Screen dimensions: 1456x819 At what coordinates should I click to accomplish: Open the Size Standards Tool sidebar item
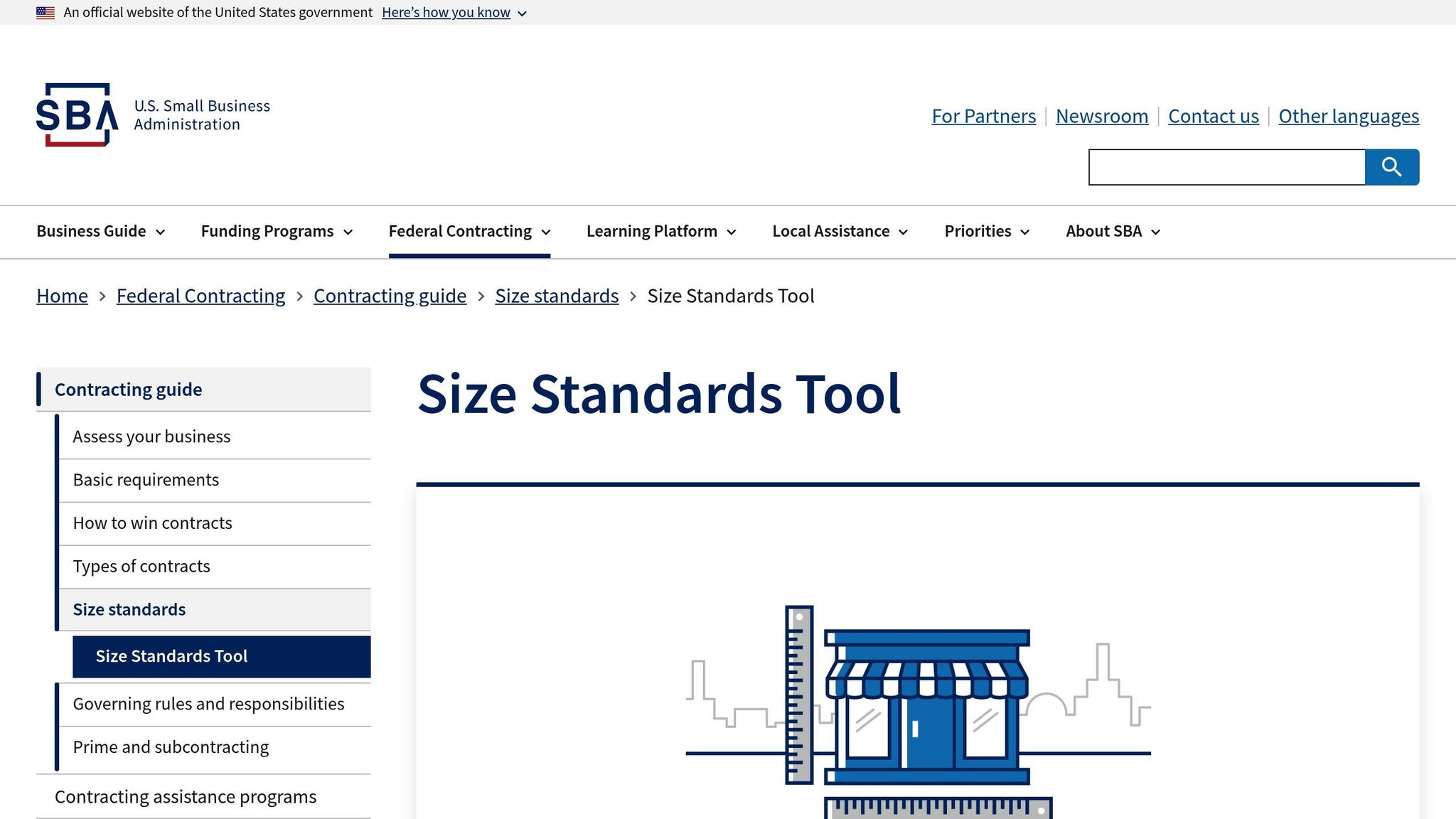[172, 655]
